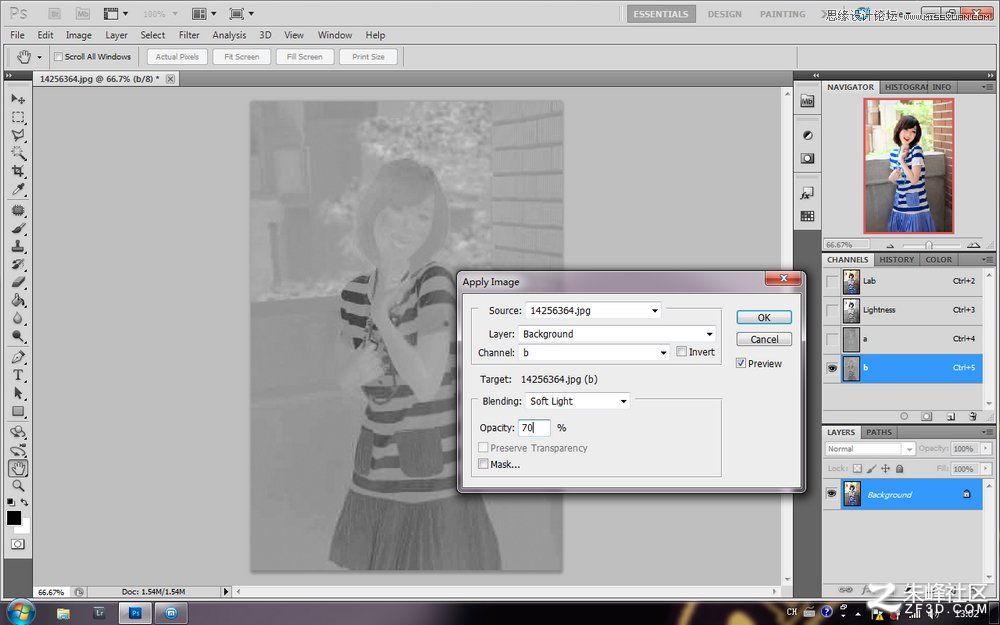Open the Channel dropdown showing b

[x=594, y=352]
